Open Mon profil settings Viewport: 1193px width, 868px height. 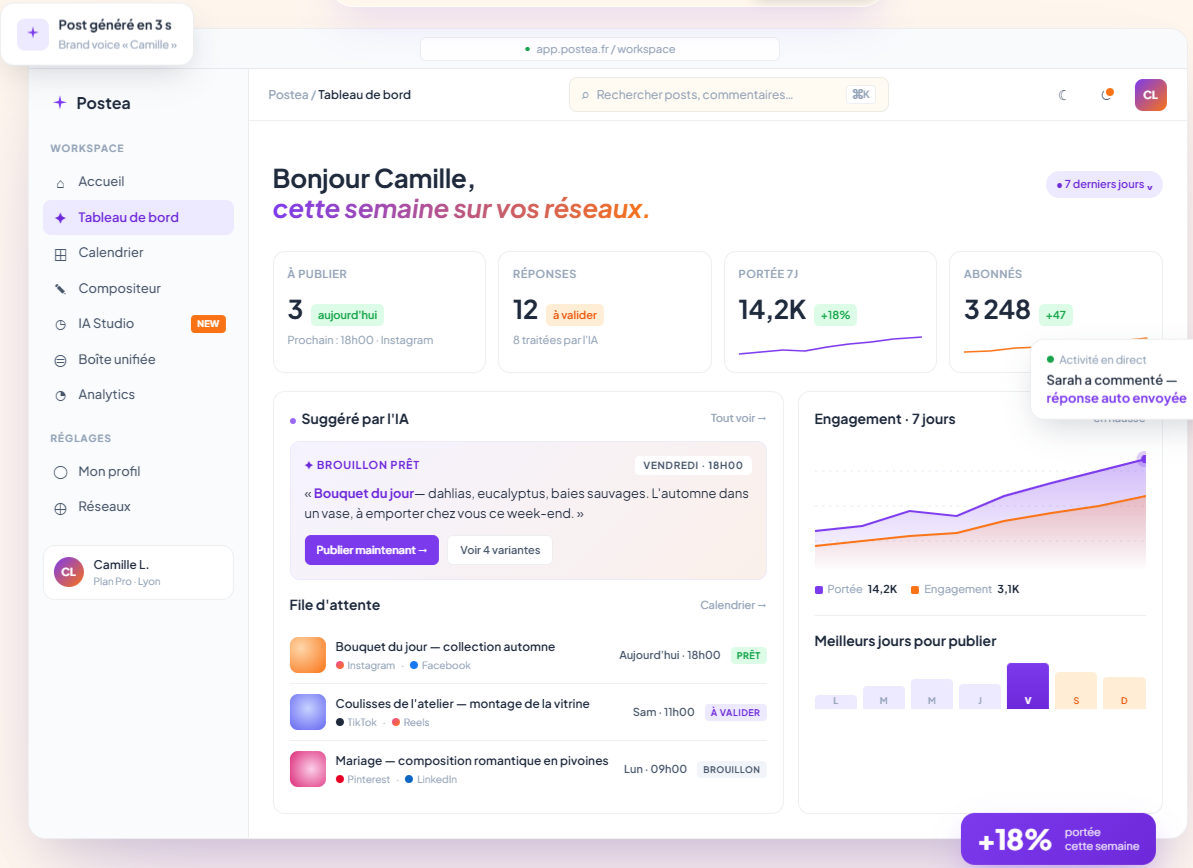(138, 472)
